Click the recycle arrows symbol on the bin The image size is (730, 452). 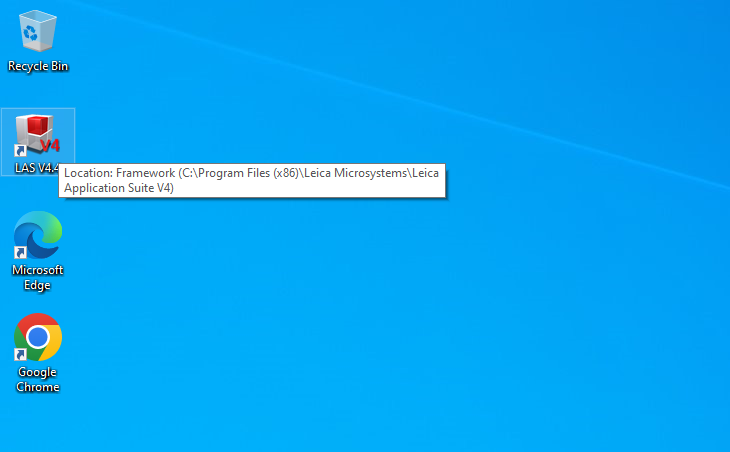point(31,33)
